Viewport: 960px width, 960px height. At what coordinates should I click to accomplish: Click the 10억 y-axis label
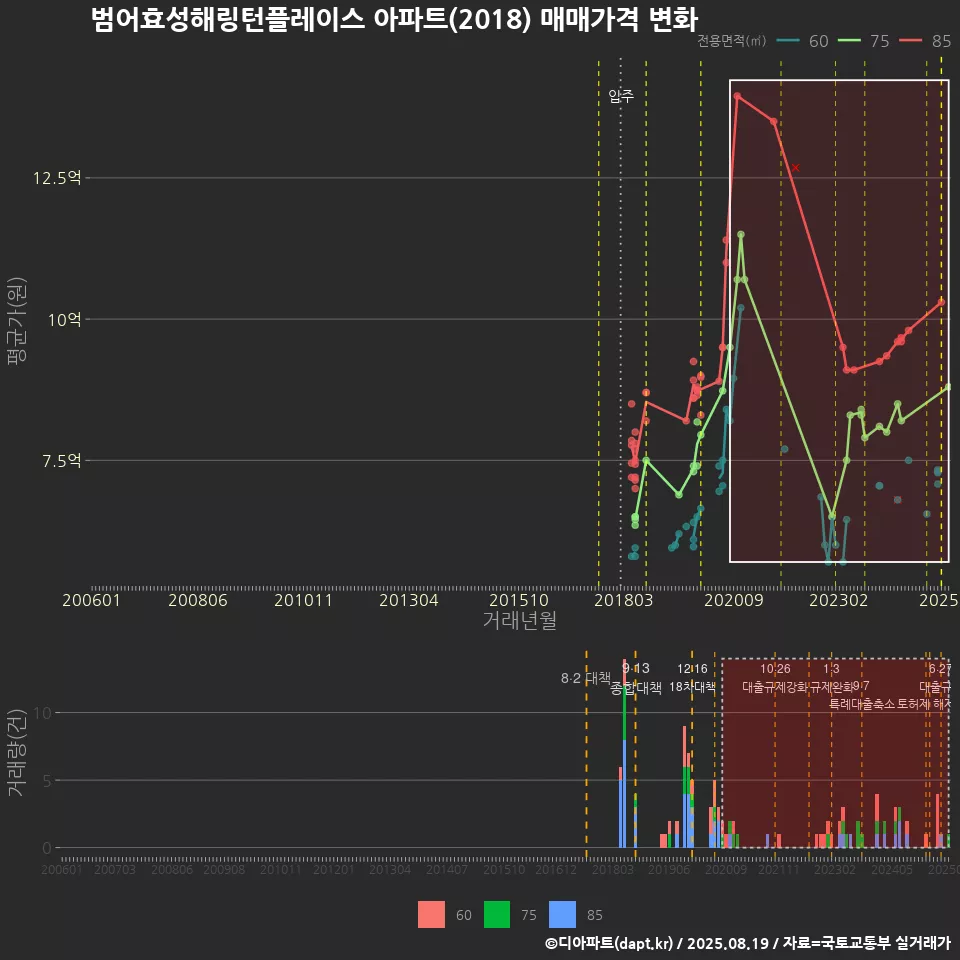tap(64, 320)
